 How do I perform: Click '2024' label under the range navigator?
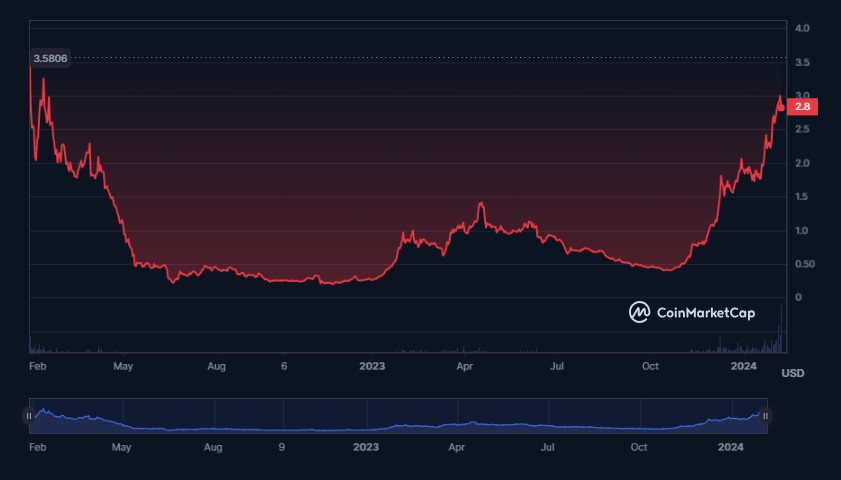731,447
